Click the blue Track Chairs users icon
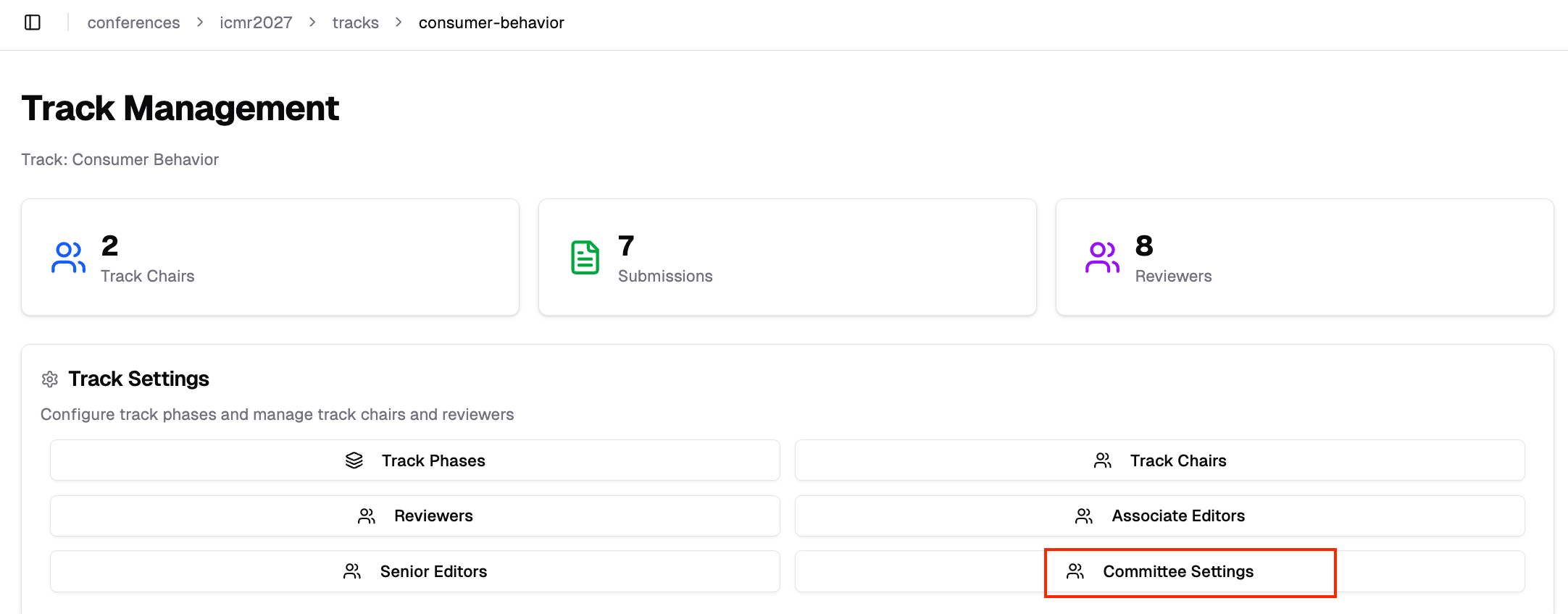 68,257
